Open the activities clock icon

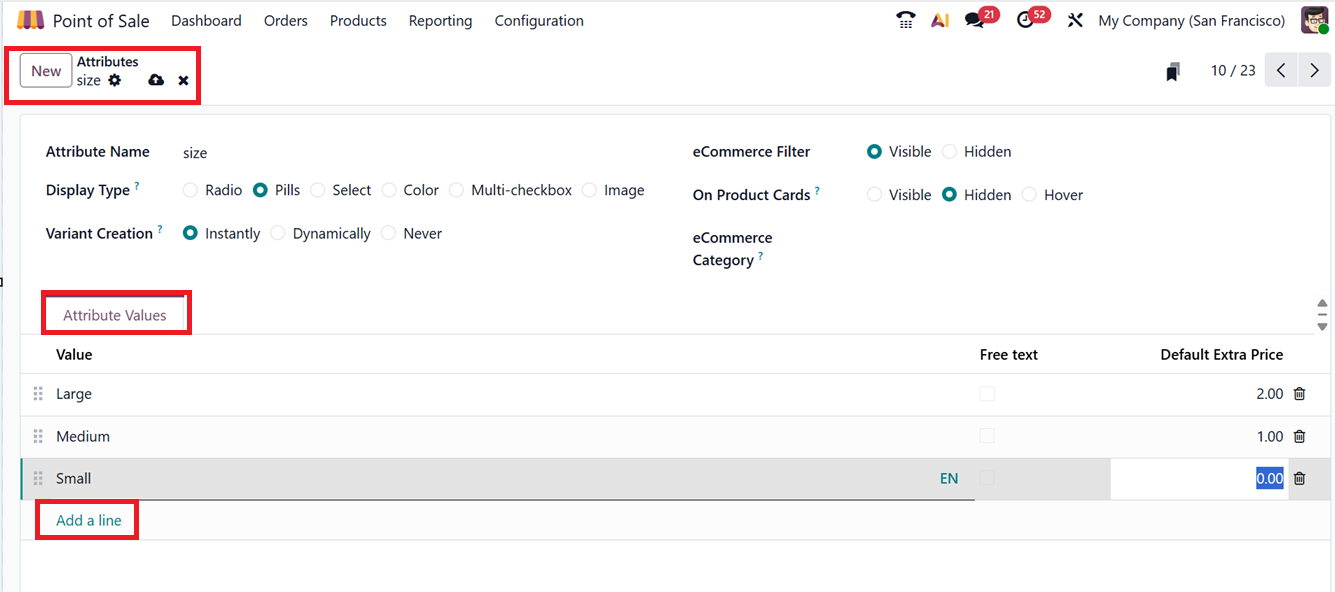click(x=1025, y=20)
